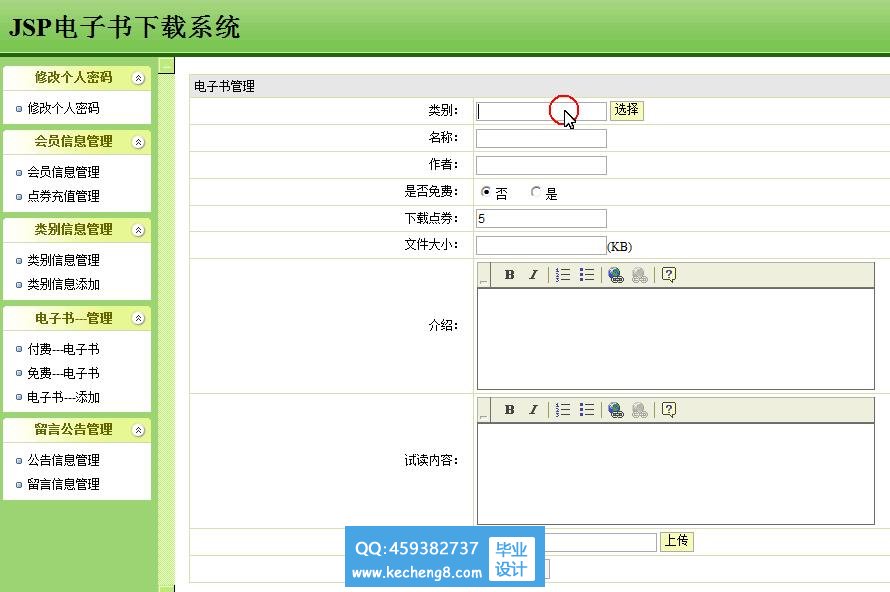Click 修改个人密码 panel header title
Screen dimensions: 890x592
(x=73, y=78)
